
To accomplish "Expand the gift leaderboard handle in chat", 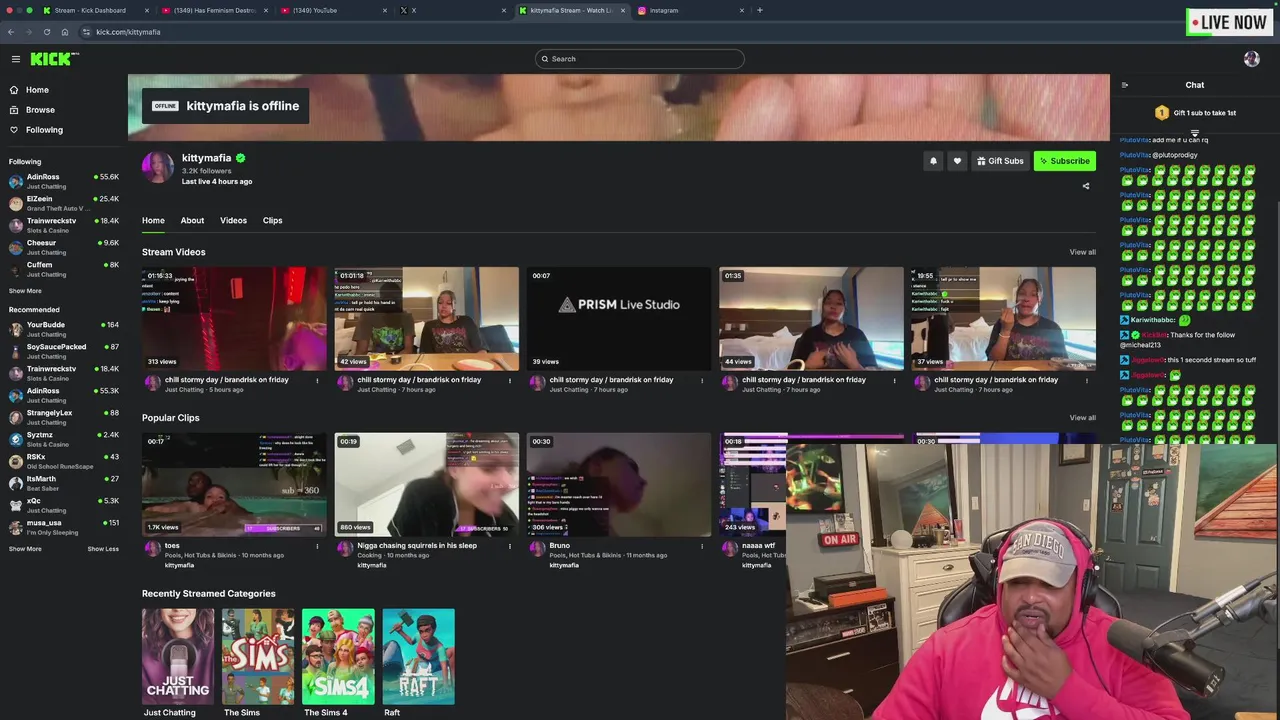I will [x=1194, y=133].
